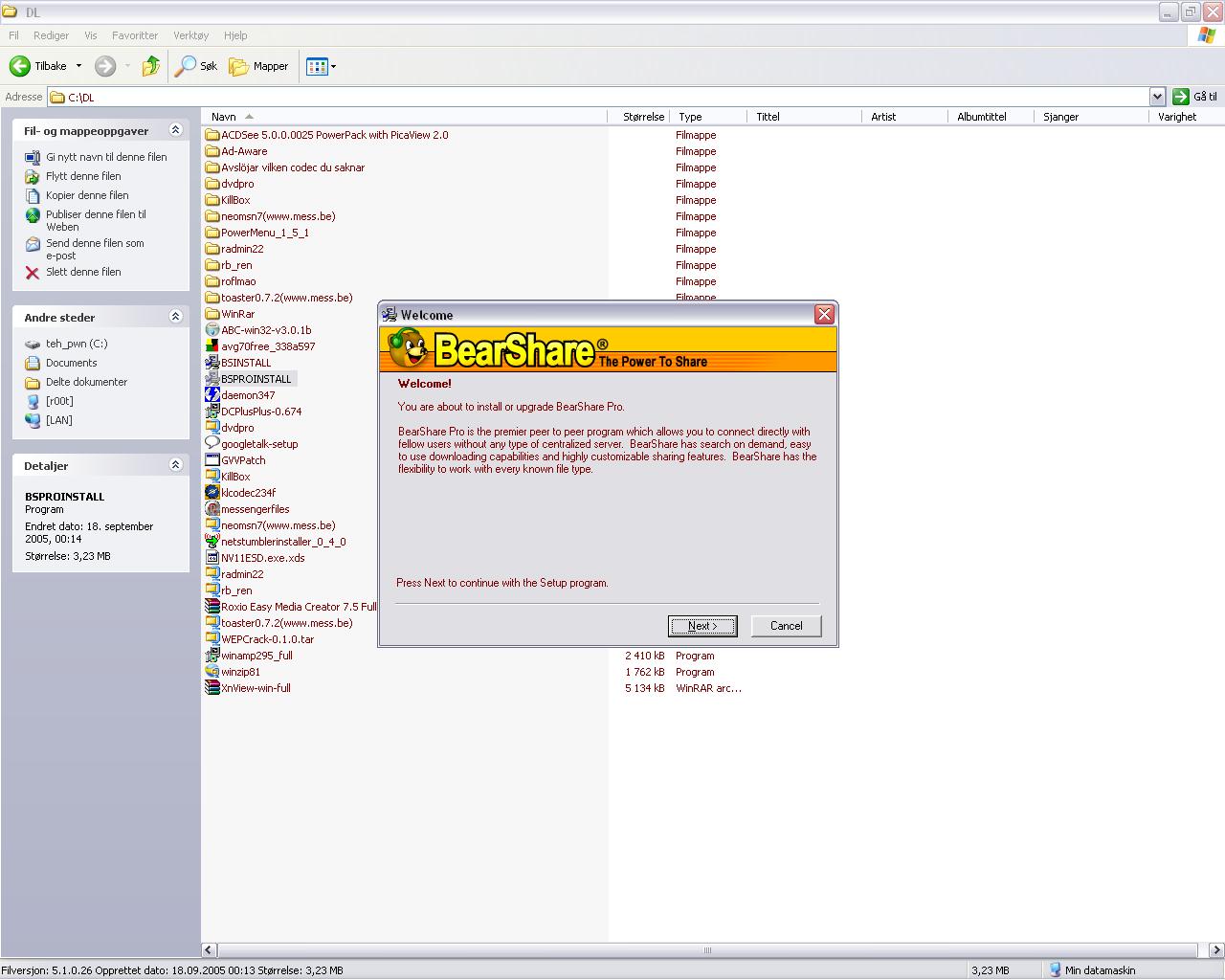Select winzip81 file icon
This screenshot has height=980, width=1225.
pyautogui.click(x=212, y=672)
